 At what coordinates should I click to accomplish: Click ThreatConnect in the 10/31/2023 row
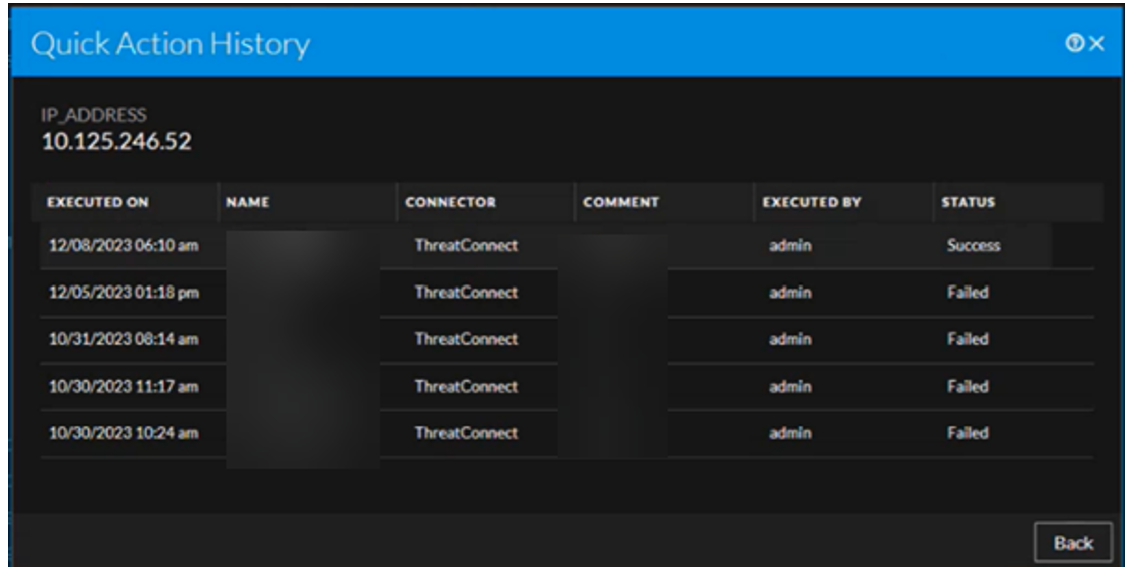466,339
